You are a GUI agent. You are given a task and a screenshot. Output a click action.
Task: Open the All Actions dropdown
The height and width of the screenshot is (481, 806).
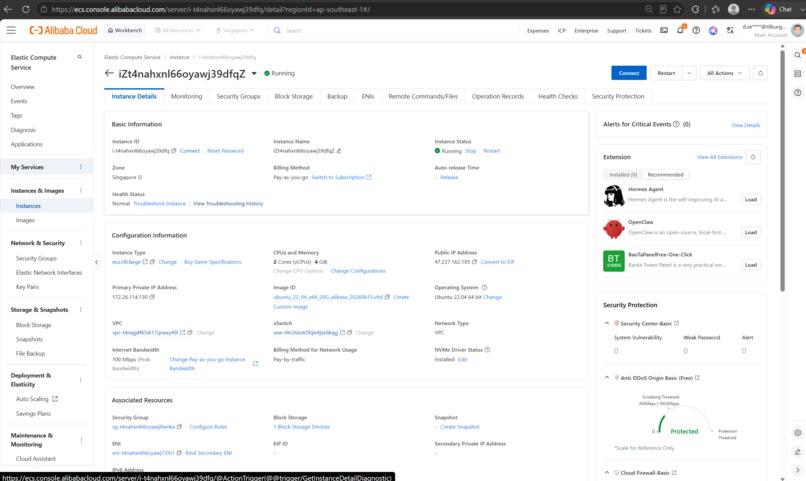pyautogui.click(x=724, y=73)
